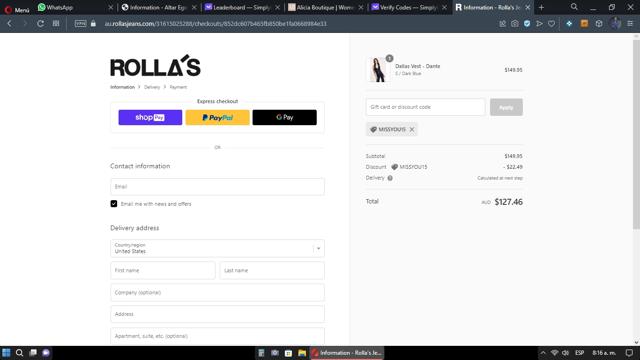Open the ad blocker shield icon
Screen dimensions: 640x360
click(x=527, y=24)
